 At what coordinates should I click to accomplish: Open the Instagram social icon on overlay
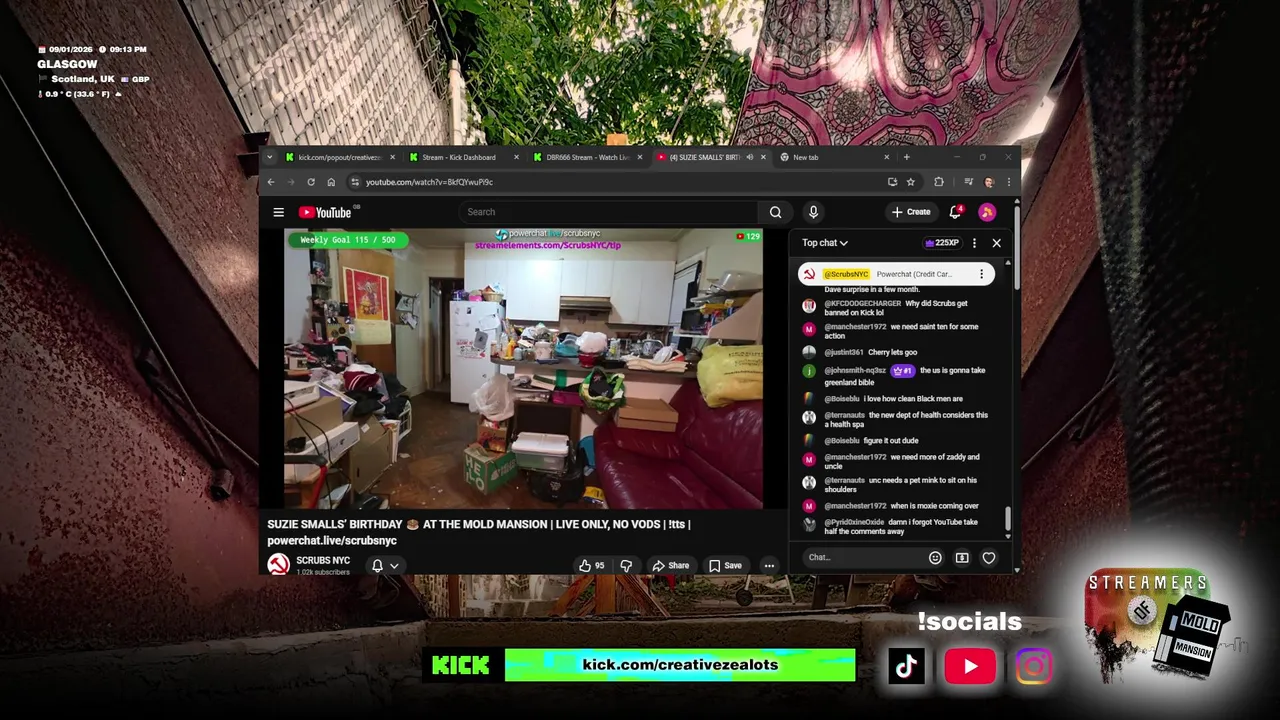click(x=1033, y=667)
